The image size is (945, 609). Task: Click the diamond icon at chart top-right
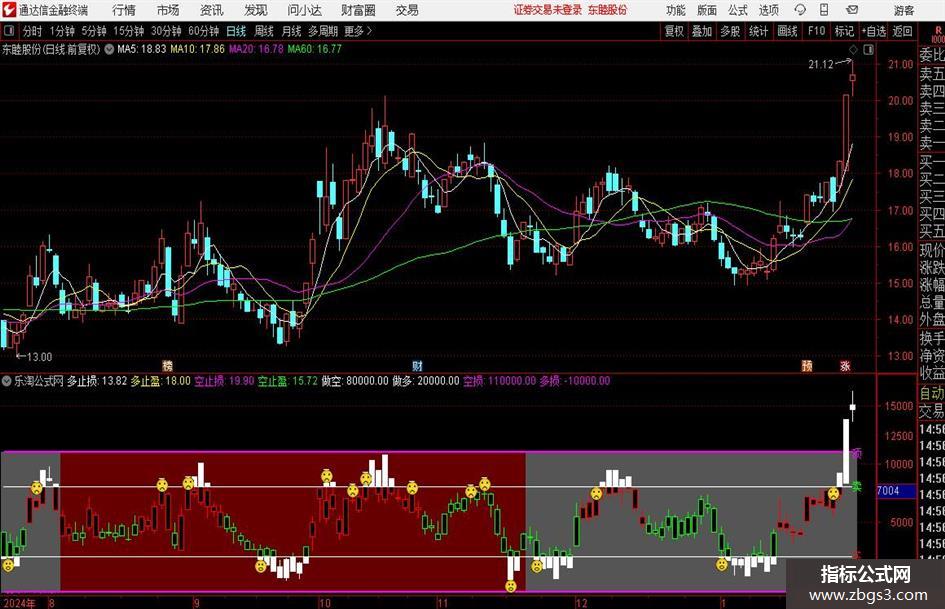point(853,49)
